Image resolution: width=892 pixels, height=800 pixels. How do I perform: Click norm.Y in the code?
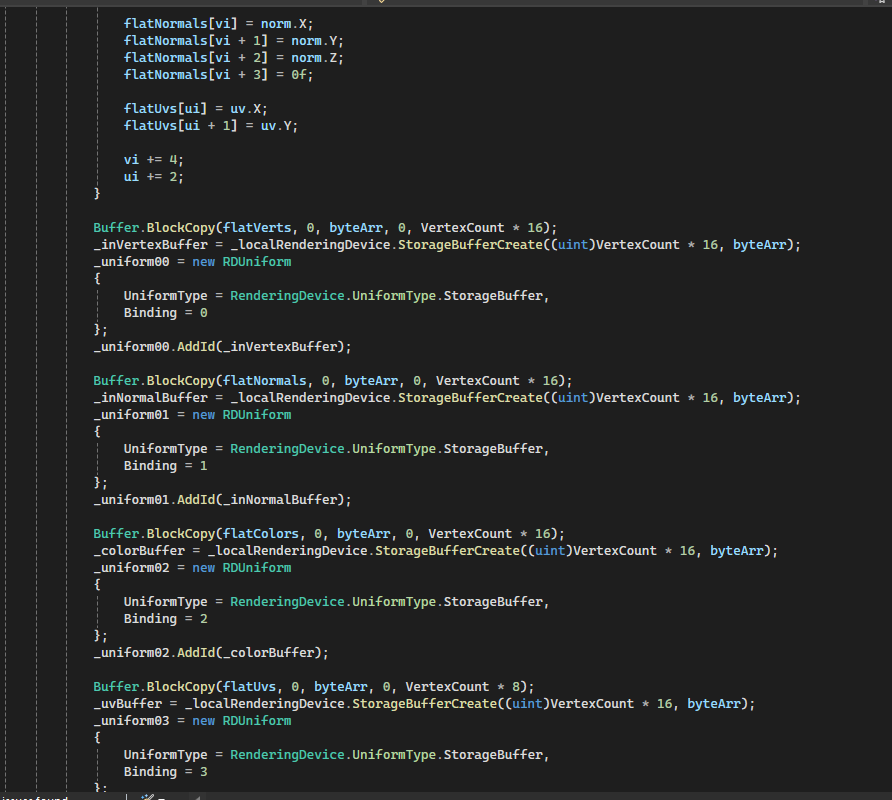tap(314, 41)
